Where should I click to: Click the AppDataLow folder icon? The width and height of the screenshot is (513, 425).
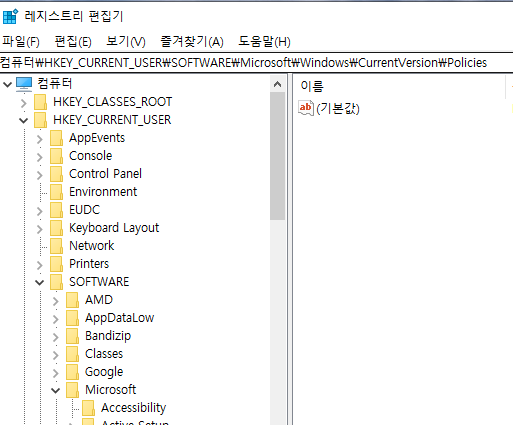pos(72,318)
